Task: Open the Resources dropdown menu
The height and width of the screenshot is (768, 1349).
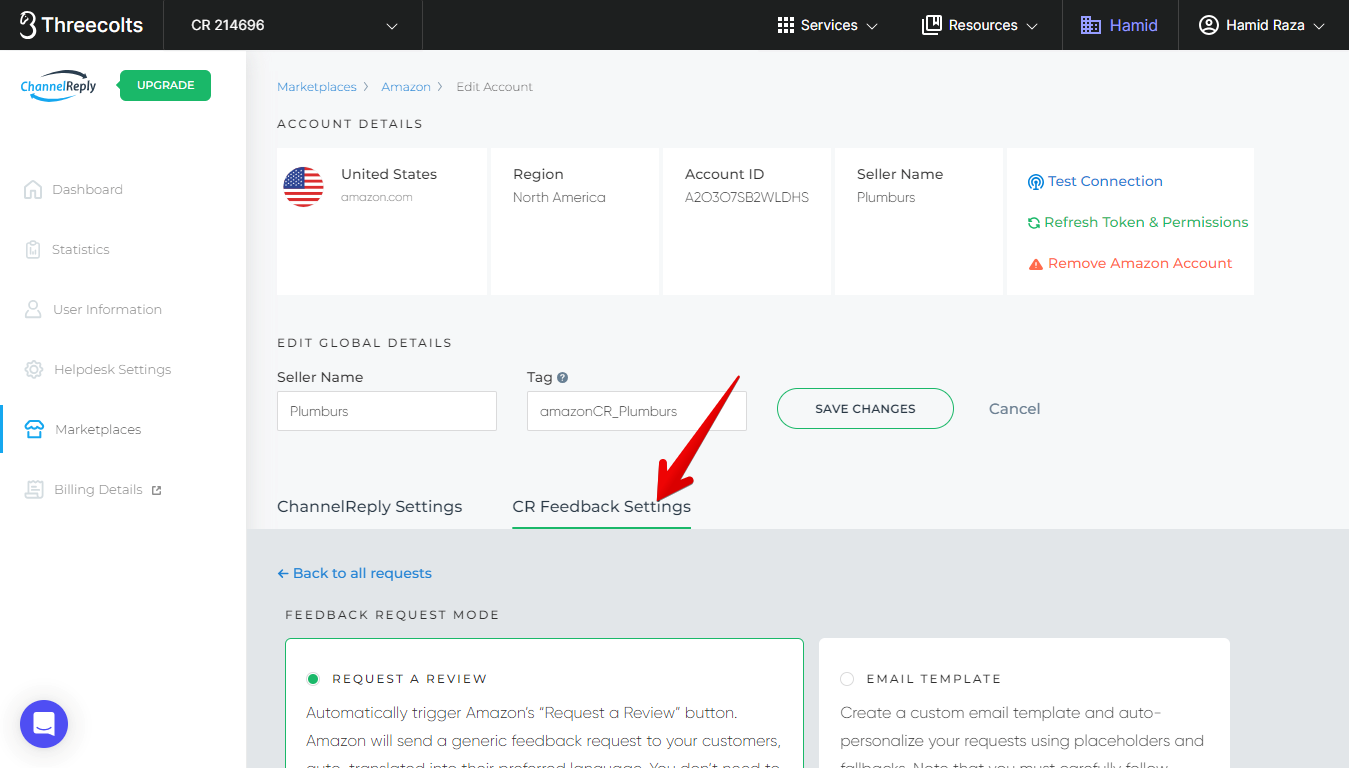Action: click(980, 25)
